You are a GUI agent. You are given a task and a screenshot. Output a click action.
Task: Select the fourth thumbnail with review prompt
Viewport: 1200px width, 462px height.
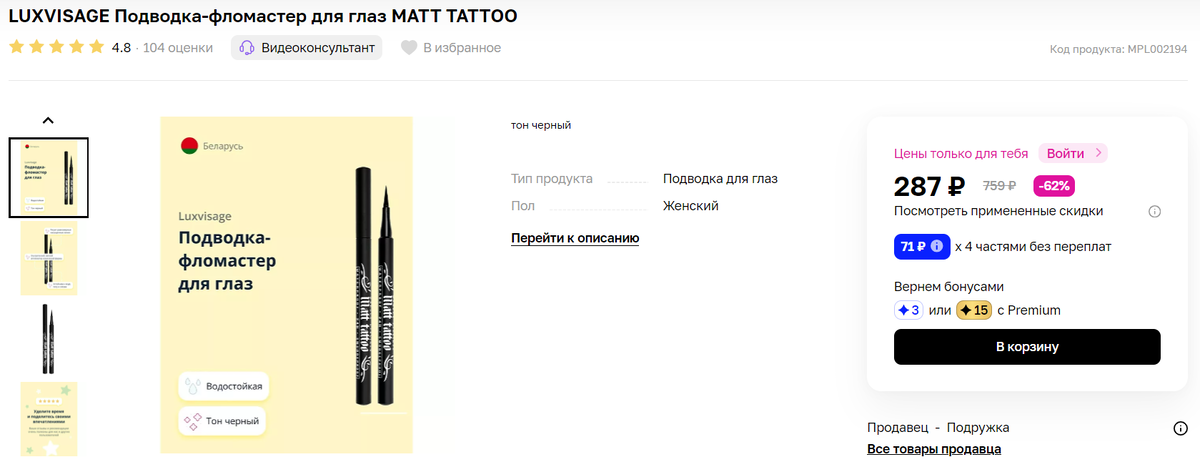(x=49, y=419)
